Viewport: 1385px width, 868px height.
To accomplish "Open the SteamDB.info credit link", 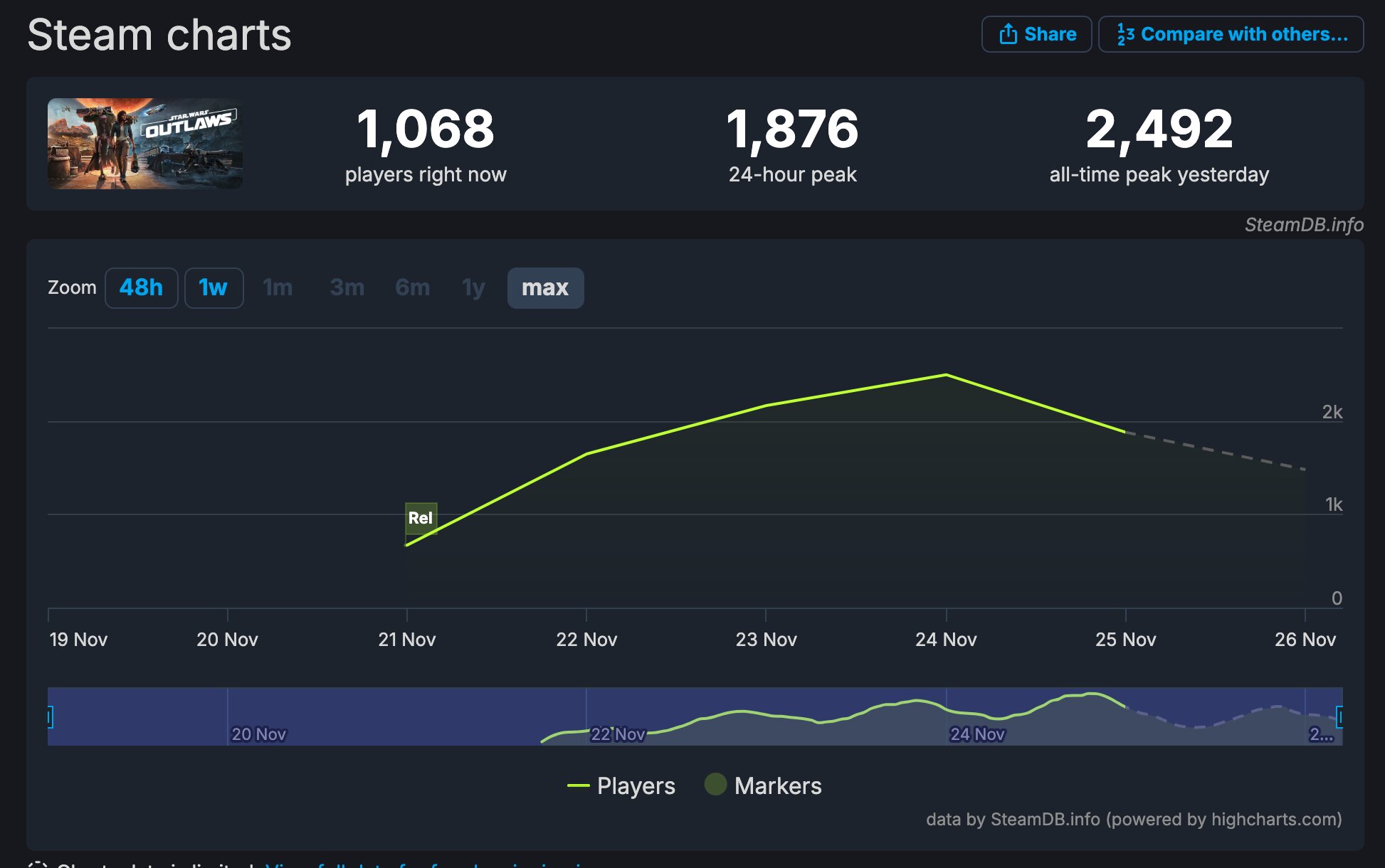I will (x=1304, y=225).
